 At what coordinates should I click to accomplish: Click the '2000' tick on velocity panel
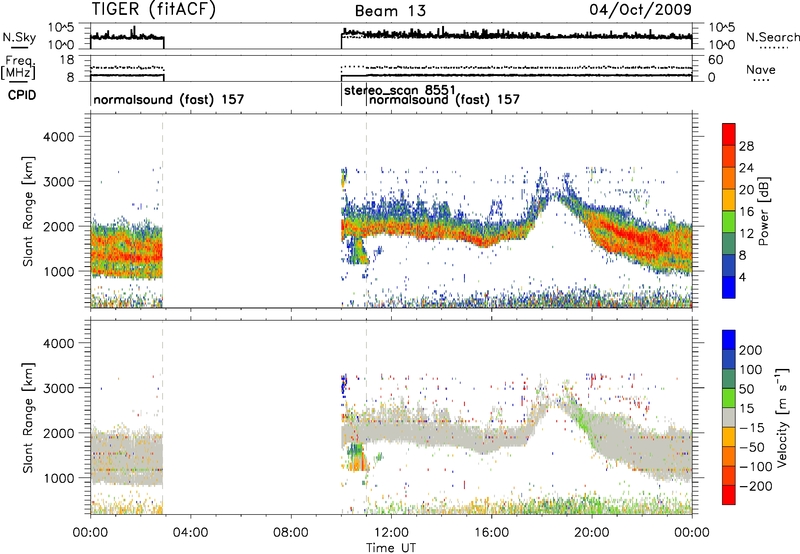pos(58,433)
